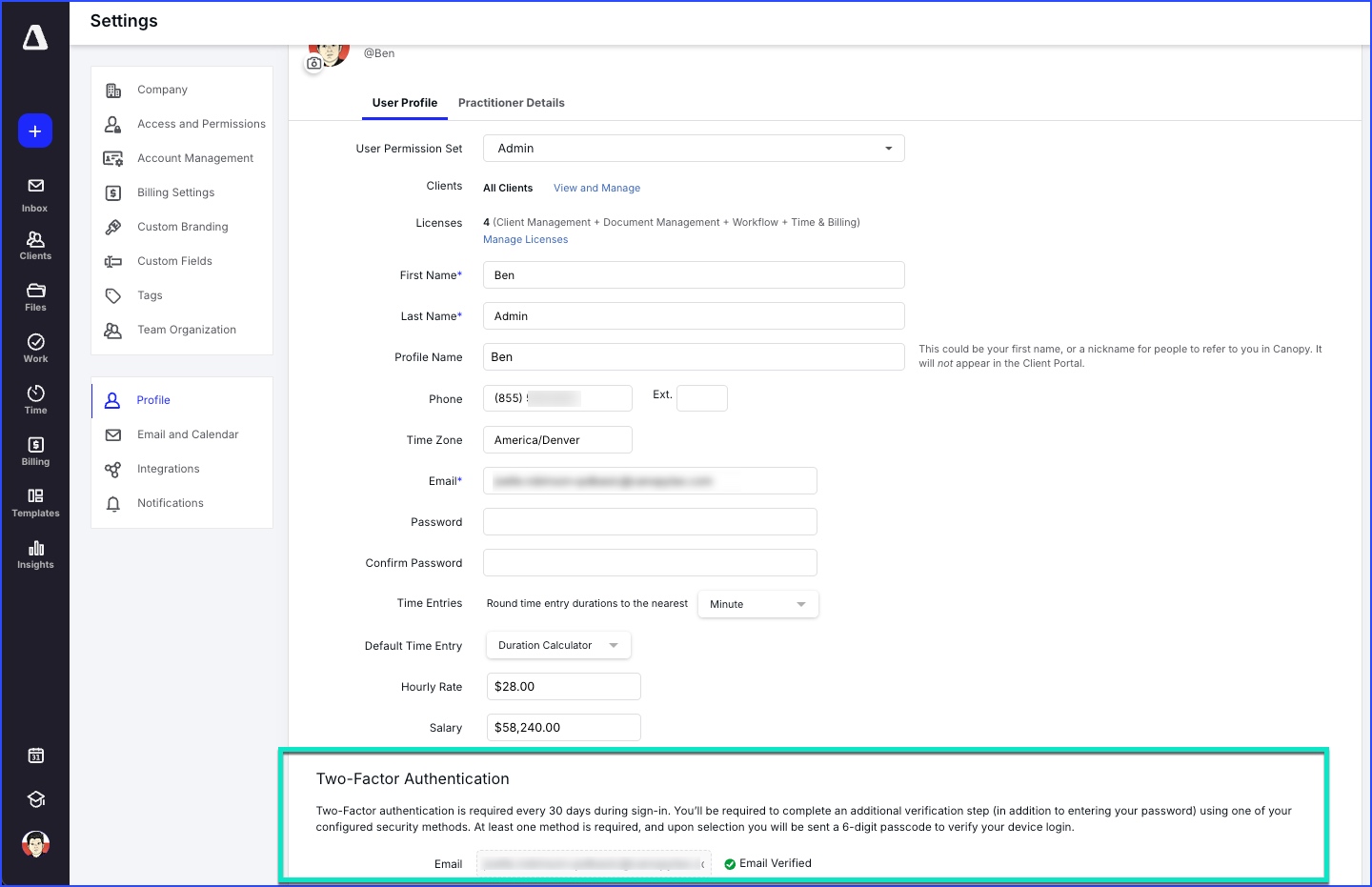Click the Tags label icon
This screenshot has height=887, width=1372.
click(x=113, y=296)
